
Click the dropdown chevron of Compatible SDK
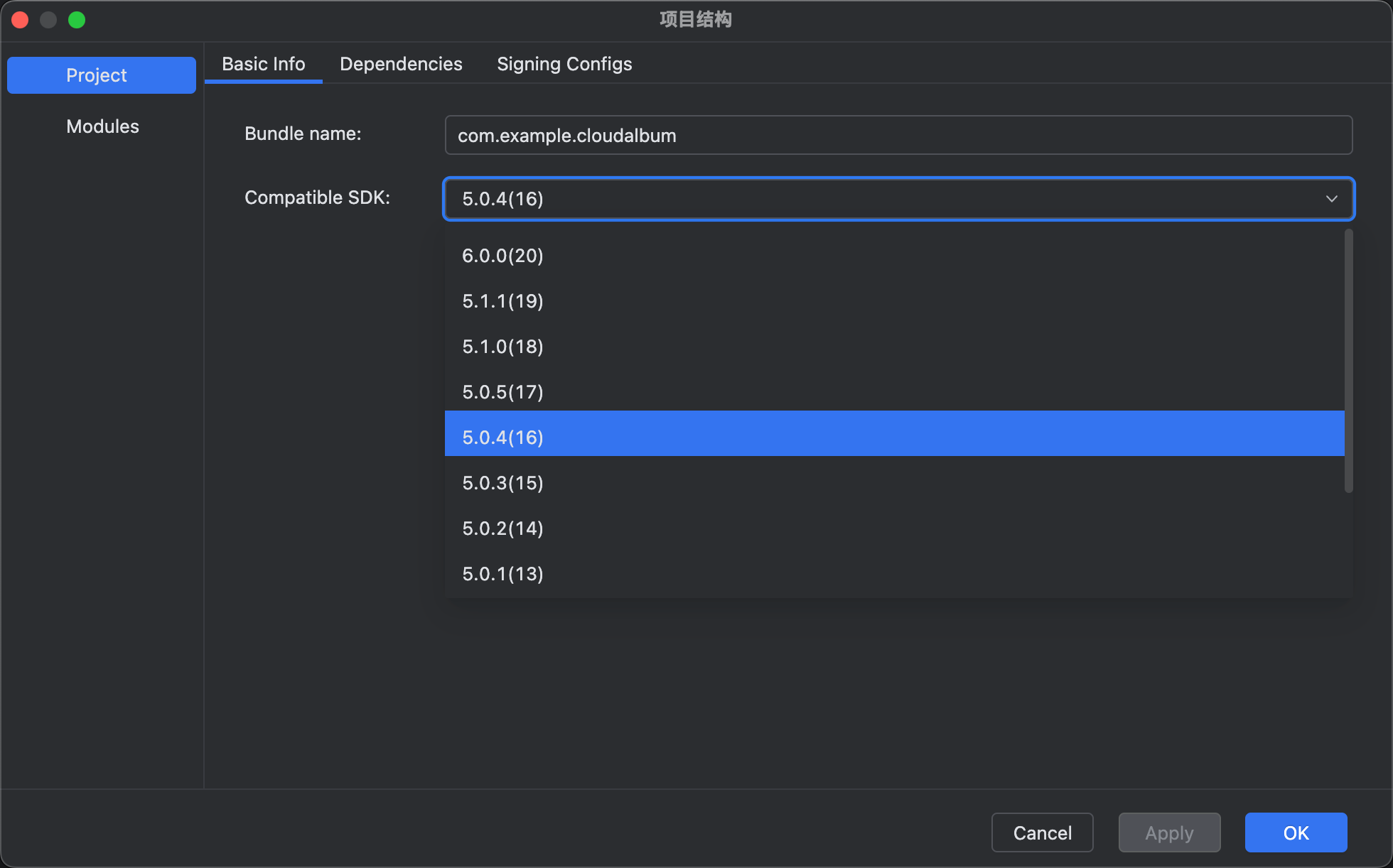pyautogui.click(x=1331, y=199)
